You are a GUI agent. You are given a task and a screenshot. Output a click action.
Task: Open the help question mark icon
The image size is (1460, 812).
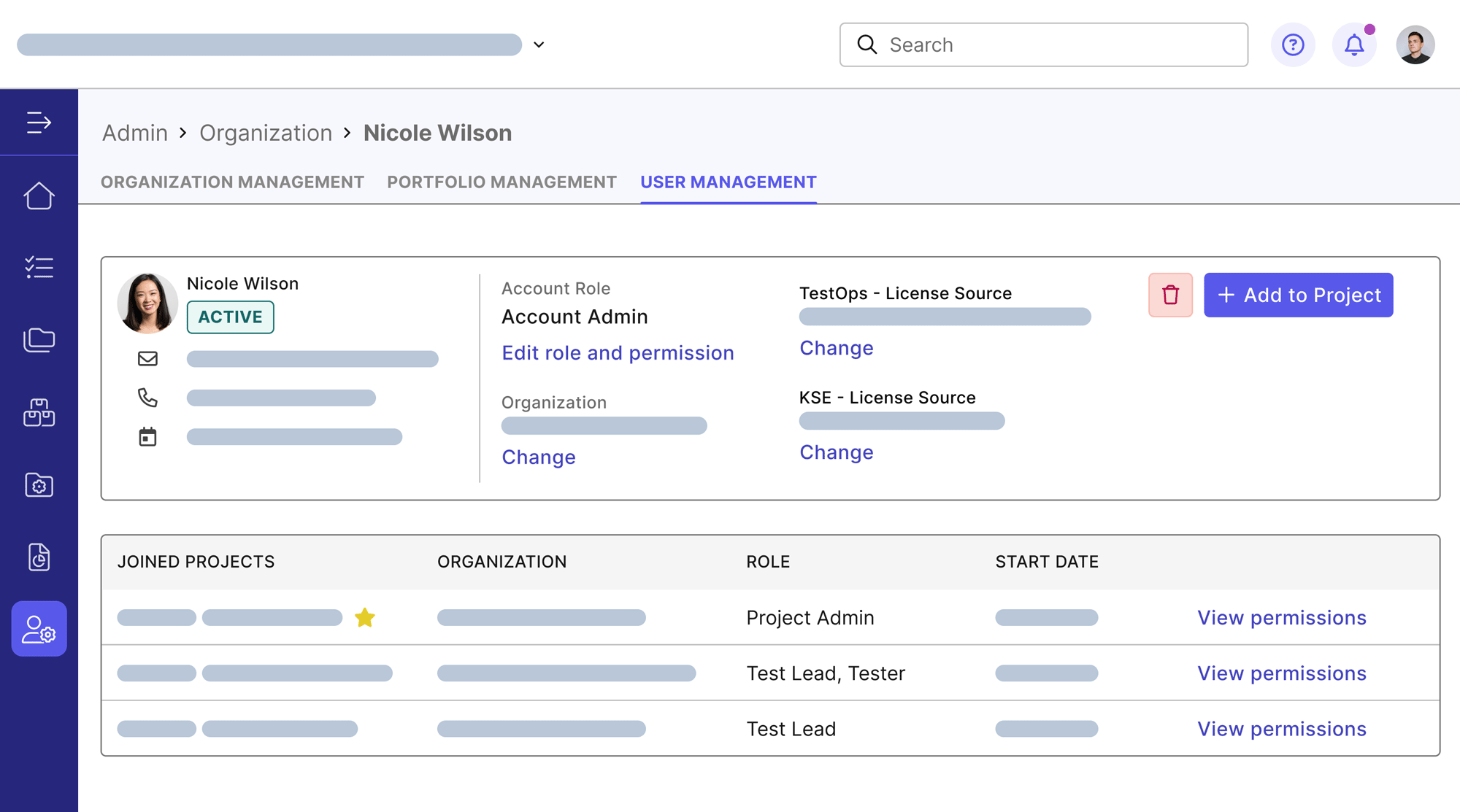coord(1293,45)
